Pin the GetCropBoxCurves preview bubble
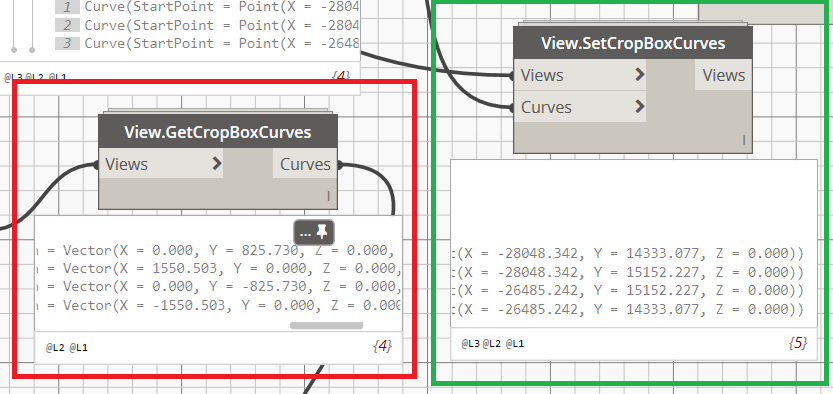 click(322, 232)
